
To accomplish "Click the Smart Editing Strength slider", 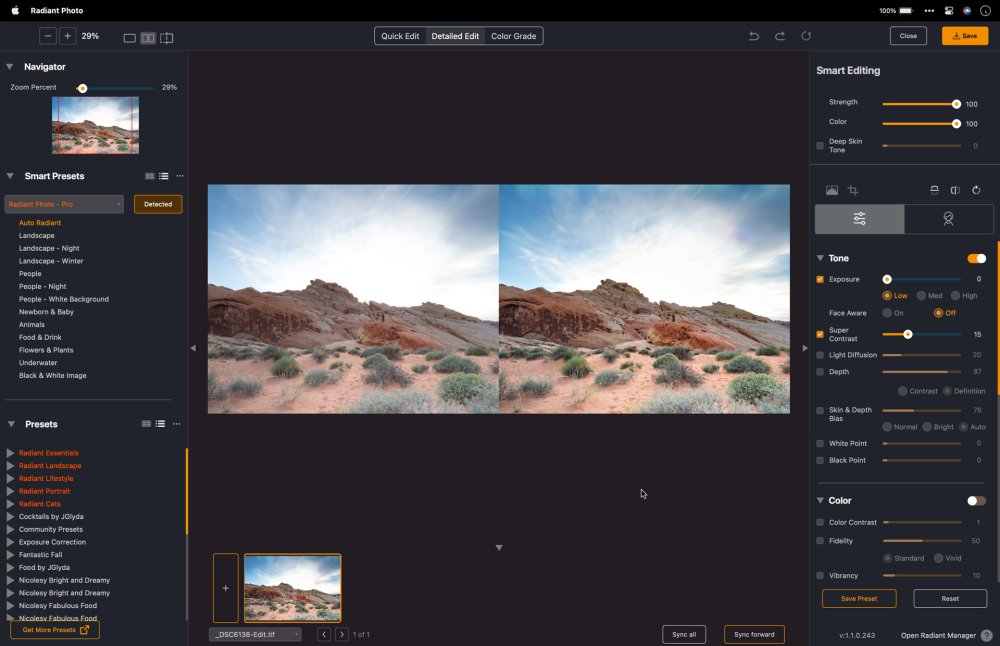I will pyautogui.click(x=921, y=104).
